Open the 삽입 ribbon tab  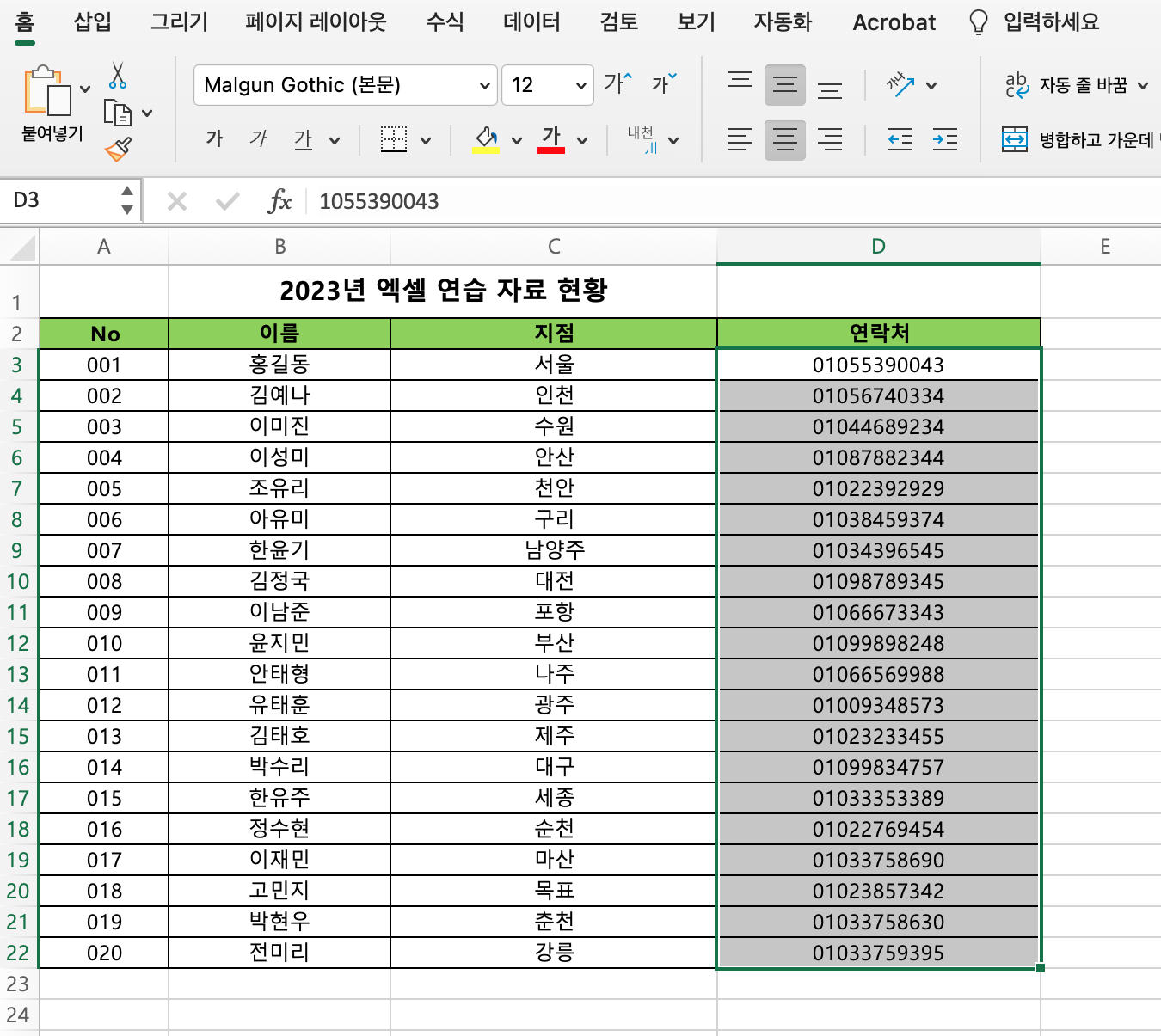(92, 22)
